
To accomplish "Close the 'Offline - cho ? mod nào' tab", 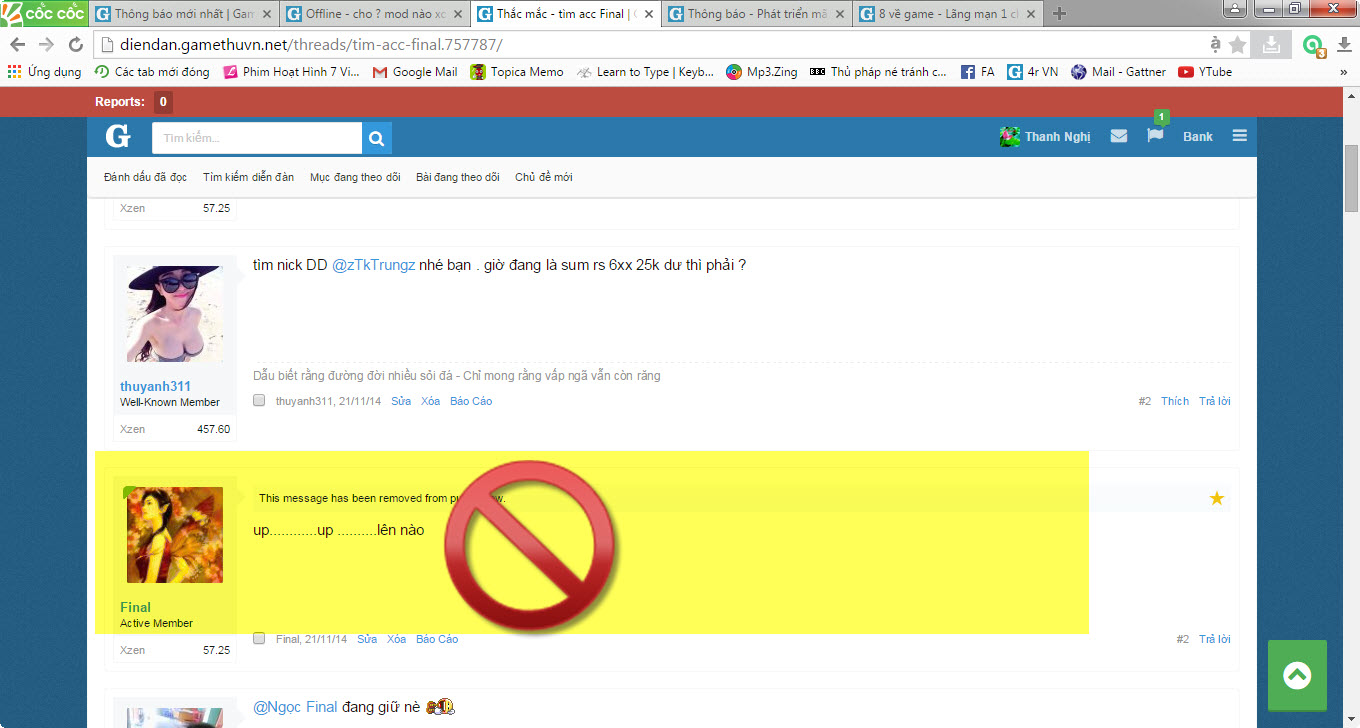I will pyautogui.click(x=459, y=14).
